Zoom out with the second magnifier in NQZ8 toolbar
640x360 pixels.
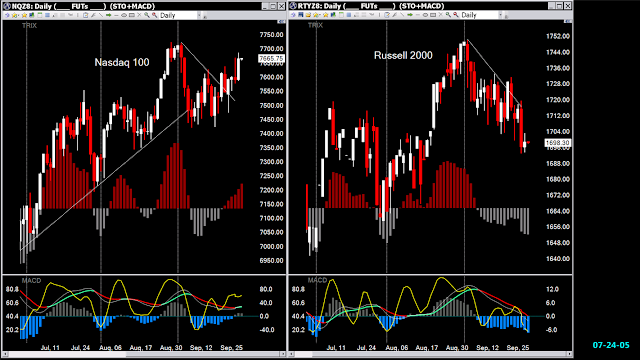pyautogui.click(x=155, y=15)
